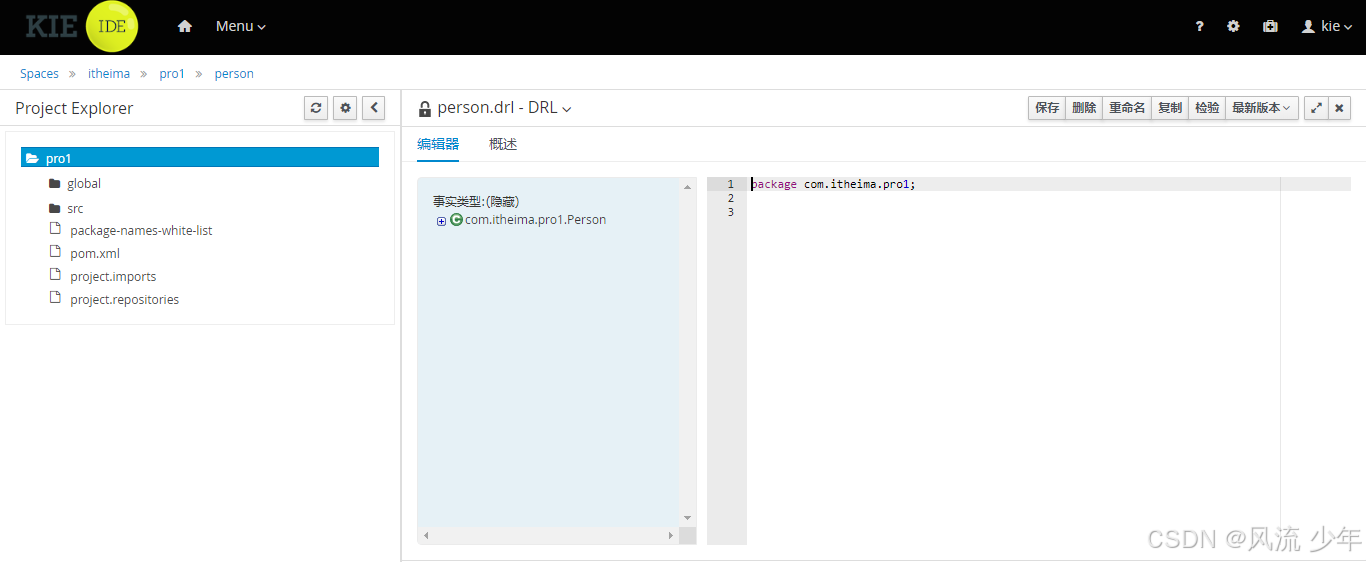The width and height of the screenshot is (1366, 562).
Task: Click the pom.xml file icon
Action: [56, 252]
